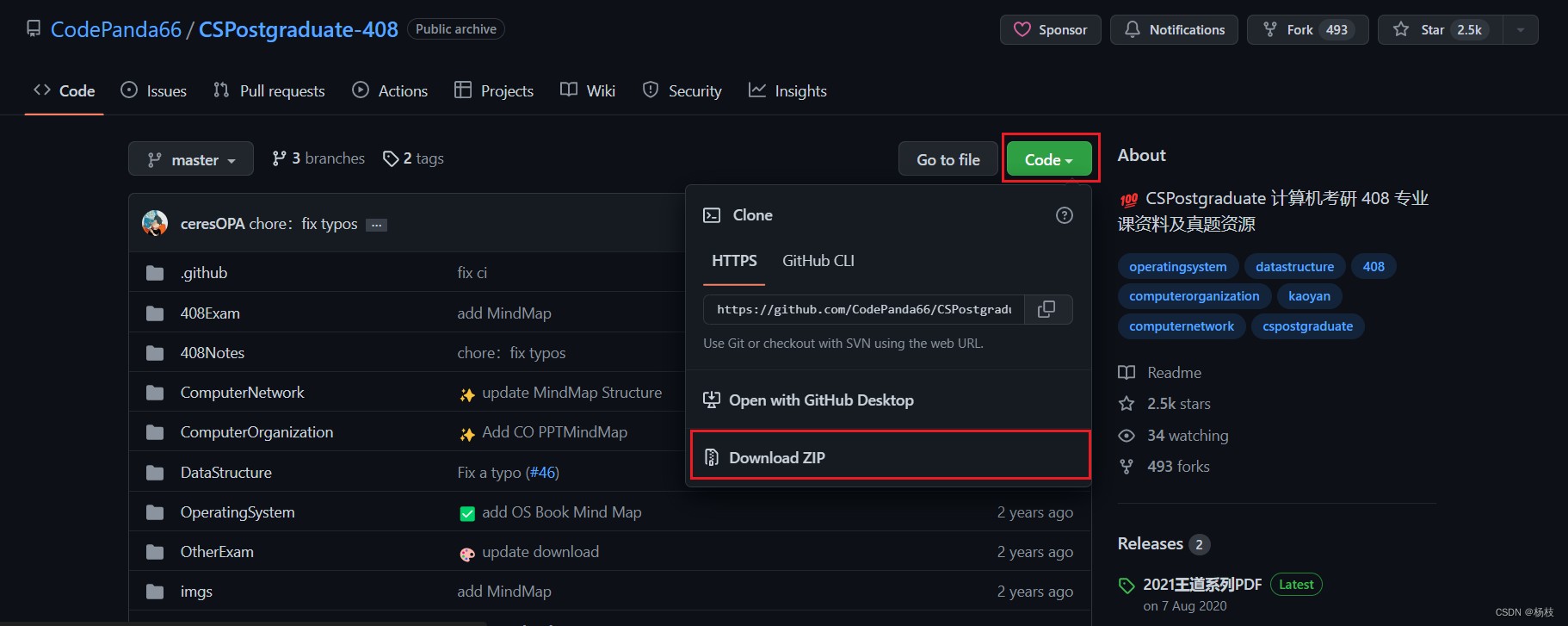Viewport: 1568px width, 626px height.
Task: Open the operatingsystem topic tag
Action: pyautogui.click(x=1178, y=267)
